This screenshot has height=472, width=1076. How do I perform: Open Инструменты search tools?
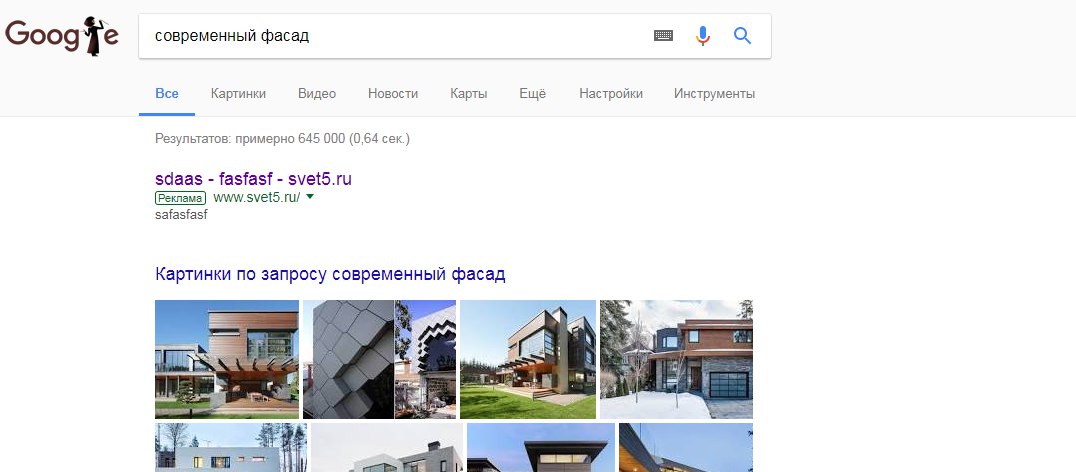click(714, 93)
